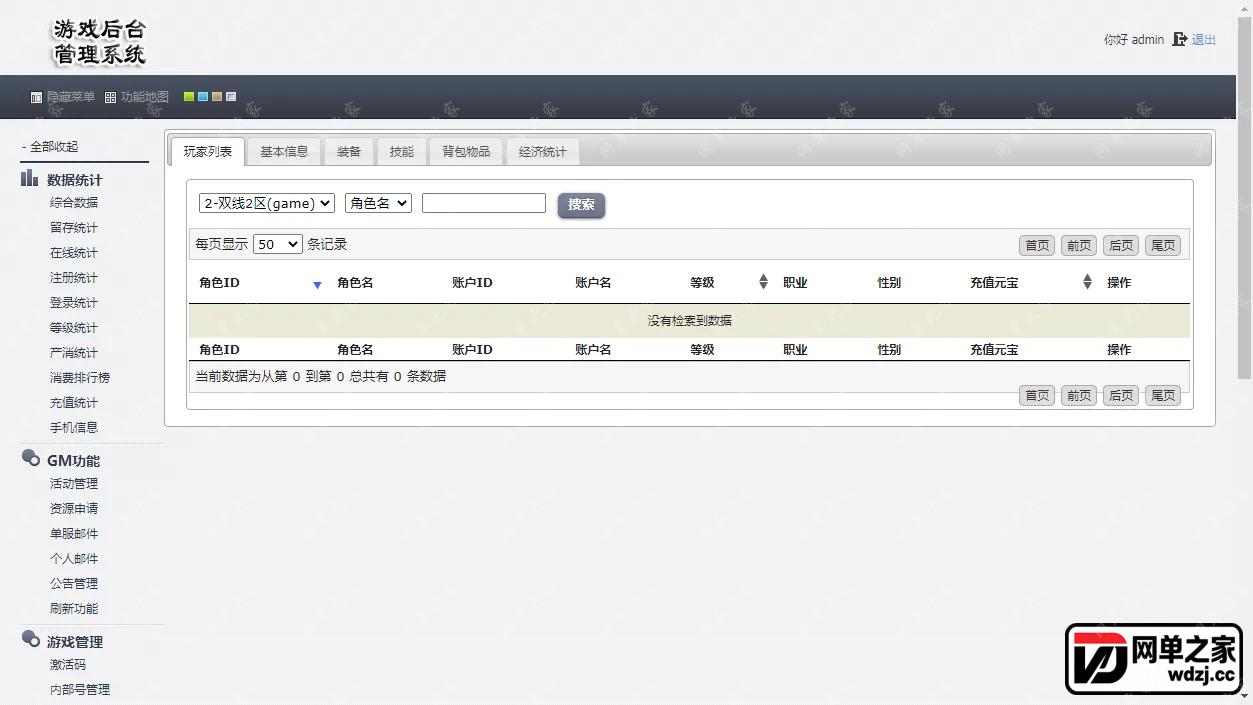
Task: Sort by 等级 column arrows
Action: click(x=763, y=282)
